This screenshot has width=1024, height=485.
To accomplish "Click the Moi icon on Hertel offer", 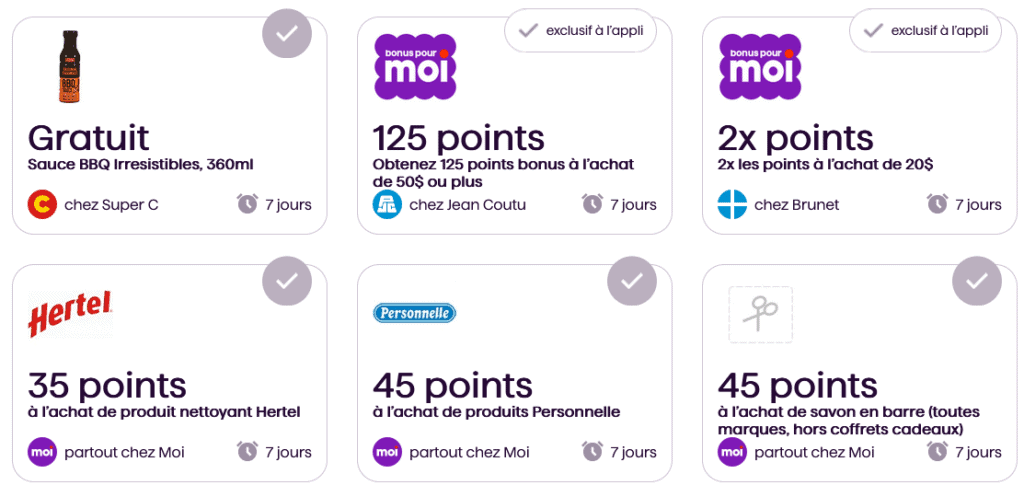I will (42, 452).
